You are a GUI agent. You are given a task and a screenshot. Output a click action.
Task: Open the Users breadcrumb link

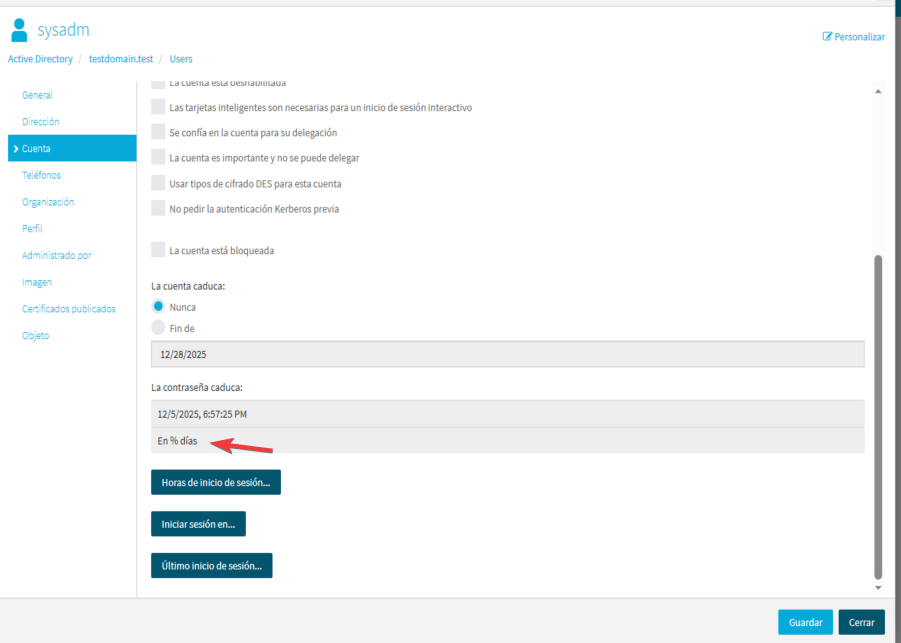point(181,58)
